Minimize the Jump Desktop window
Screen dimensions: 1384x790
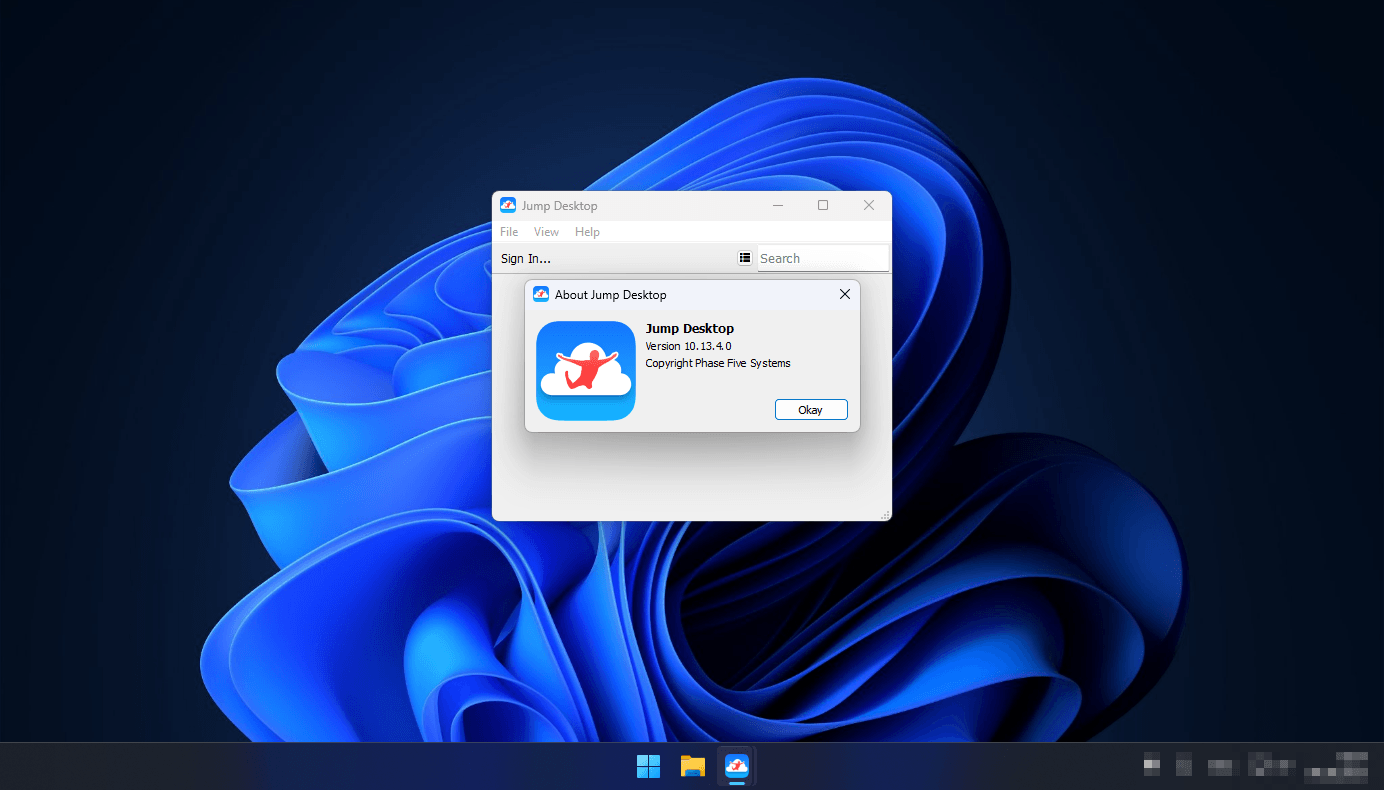pyautogui.click(x=778, y=205)
